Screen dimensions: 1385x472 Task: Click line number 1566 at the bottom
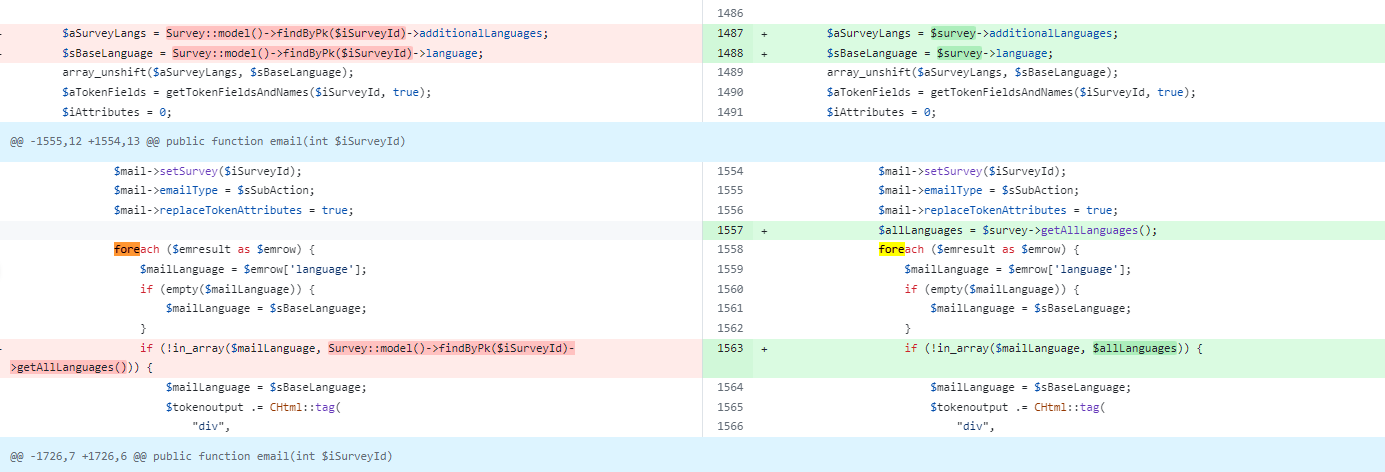730,427
